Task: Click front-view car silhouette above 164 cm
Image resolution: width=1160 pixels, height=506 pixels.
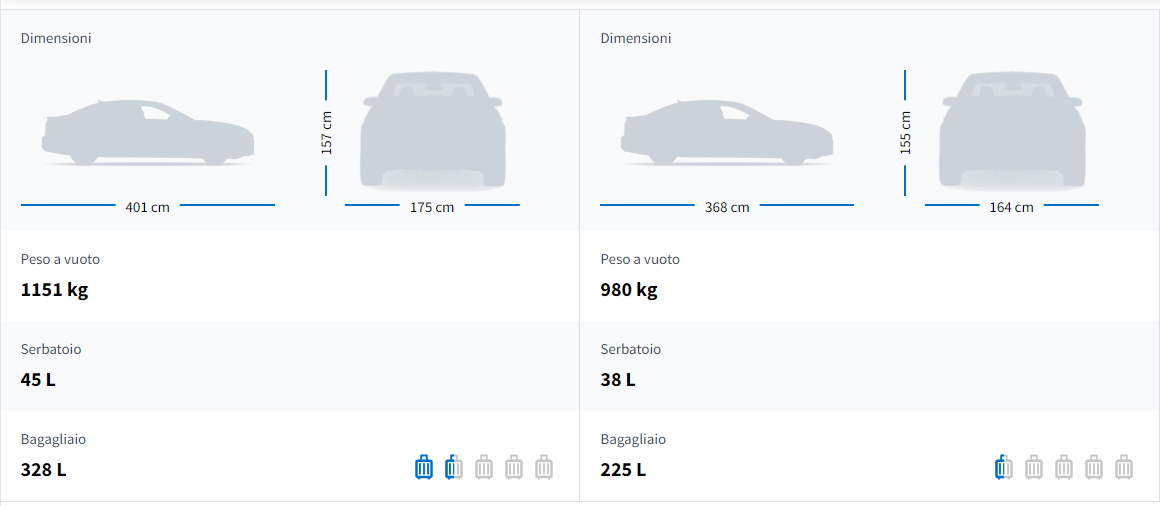Action: point(1012,130)
